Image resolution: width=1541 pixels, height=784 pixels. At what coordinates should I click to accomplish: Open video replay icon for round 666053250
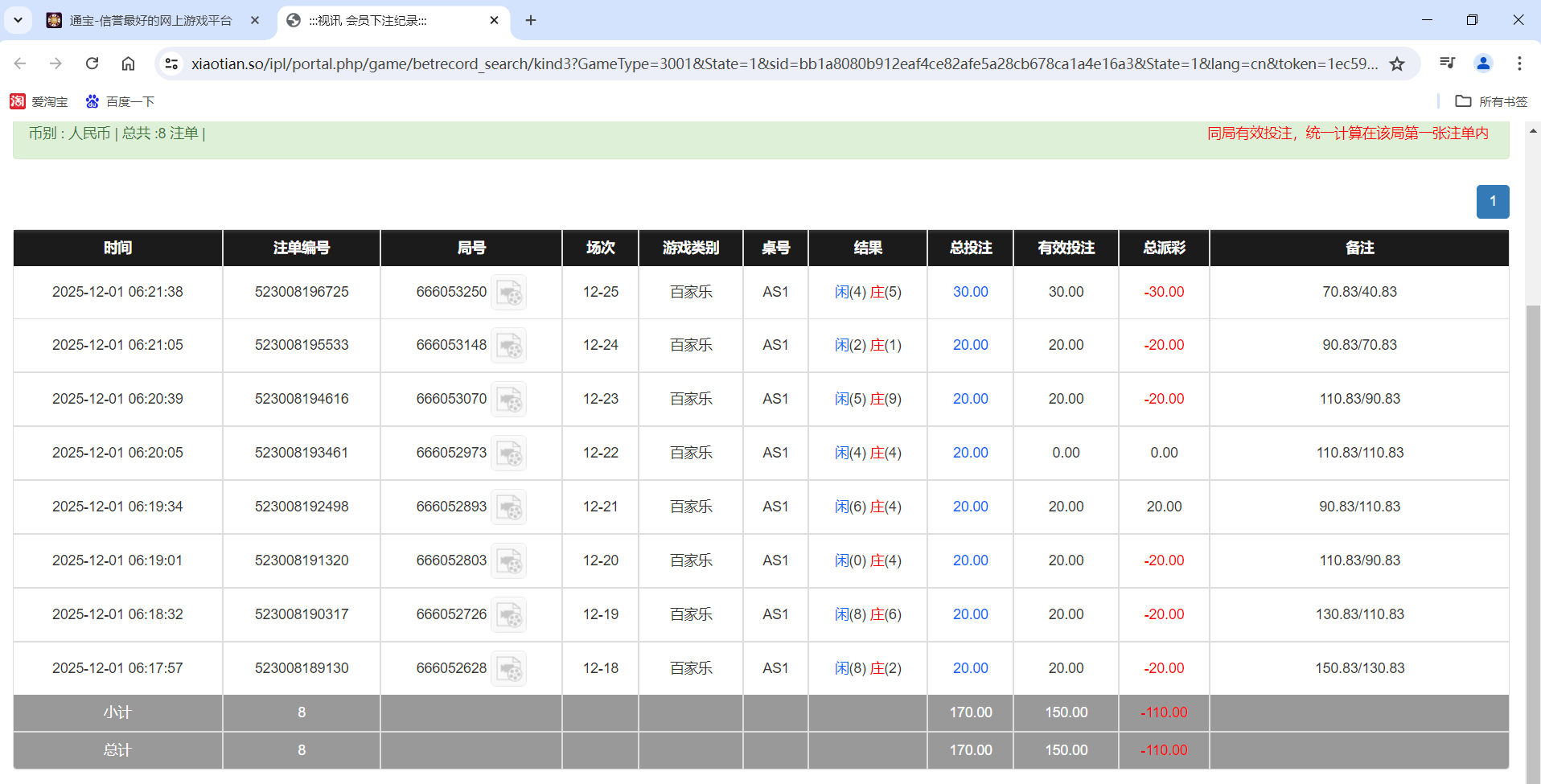509,293
